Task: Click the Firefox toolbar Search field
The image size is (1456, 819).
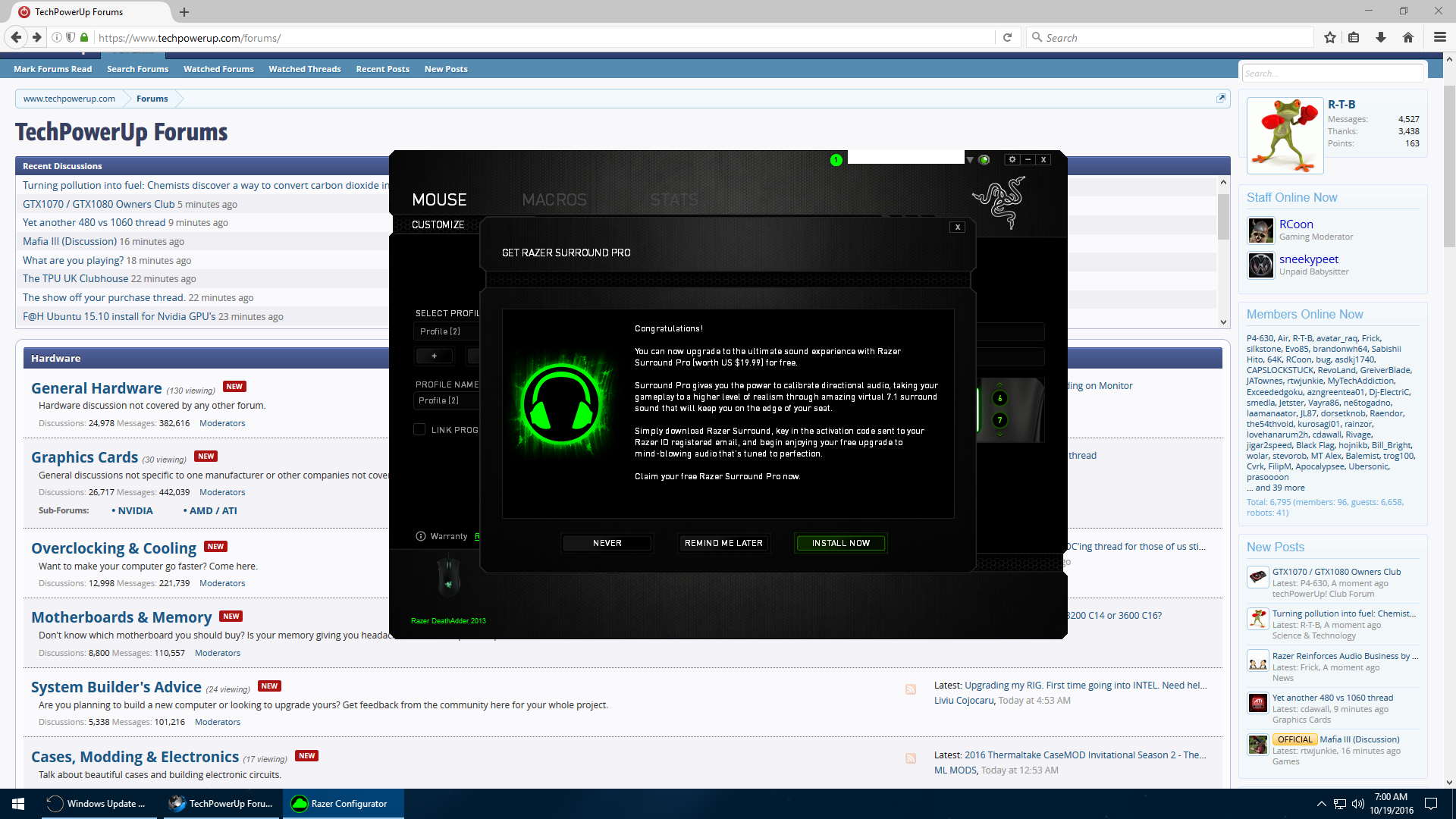Action: click(x=1172, y=37)
